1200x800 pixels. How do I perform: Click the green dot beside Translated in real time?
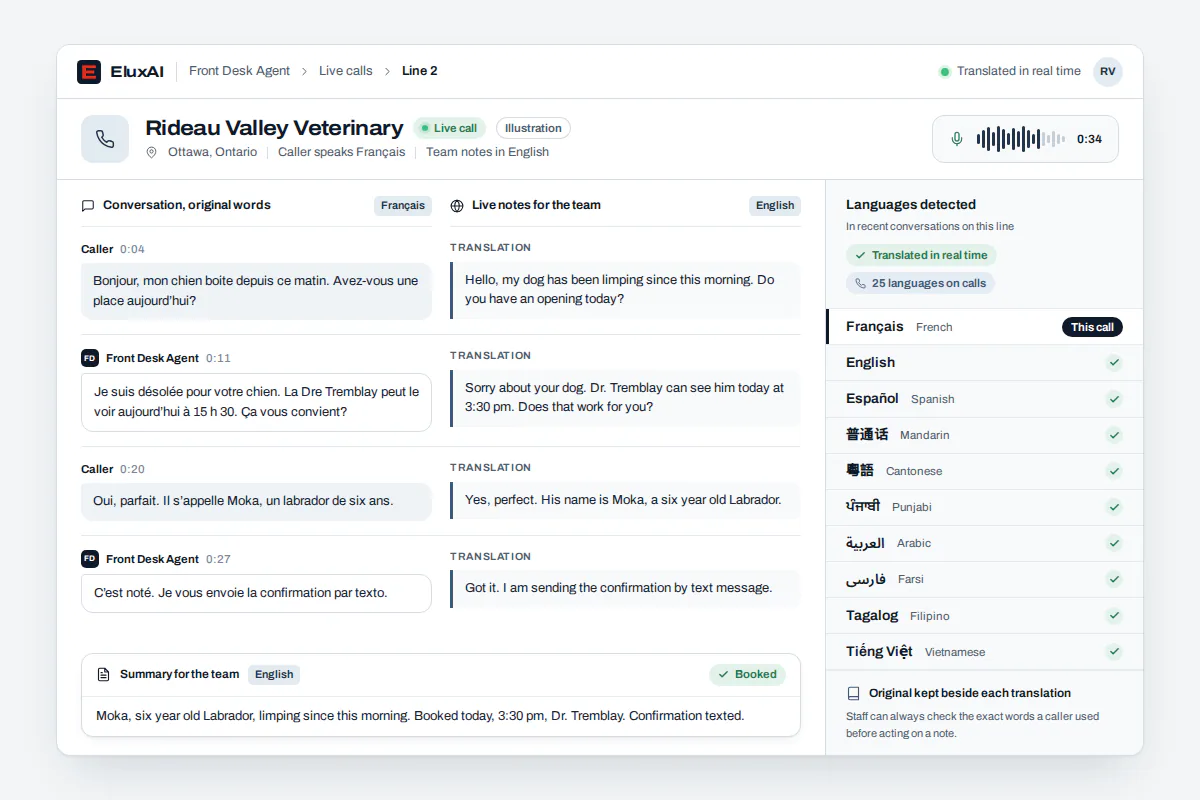[x=944, y=71]
